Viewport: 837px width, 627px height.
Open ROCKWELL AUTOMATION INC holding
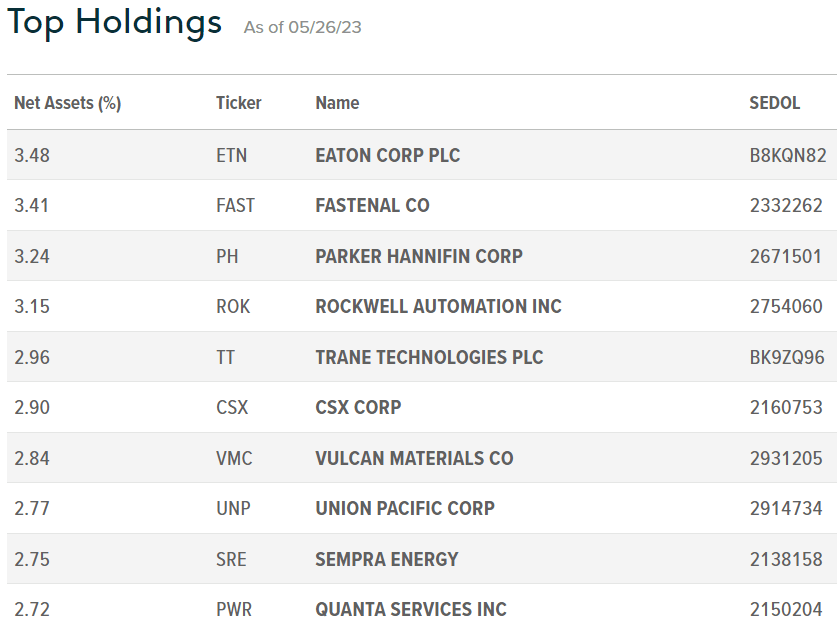pos(438,306)
